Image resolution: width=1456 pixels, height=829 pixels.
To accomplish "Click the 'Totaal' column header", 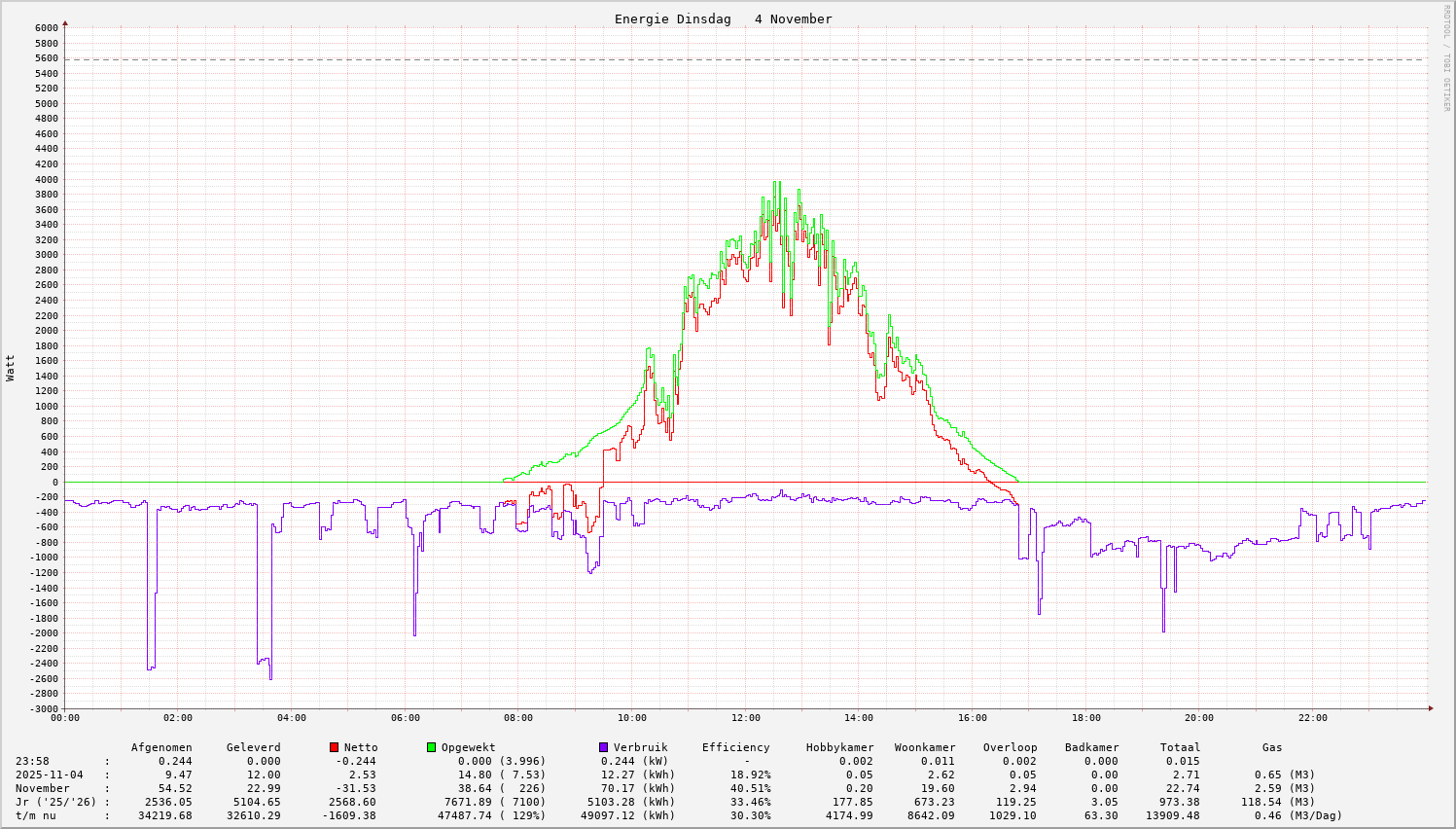I will pos(1180,747).
